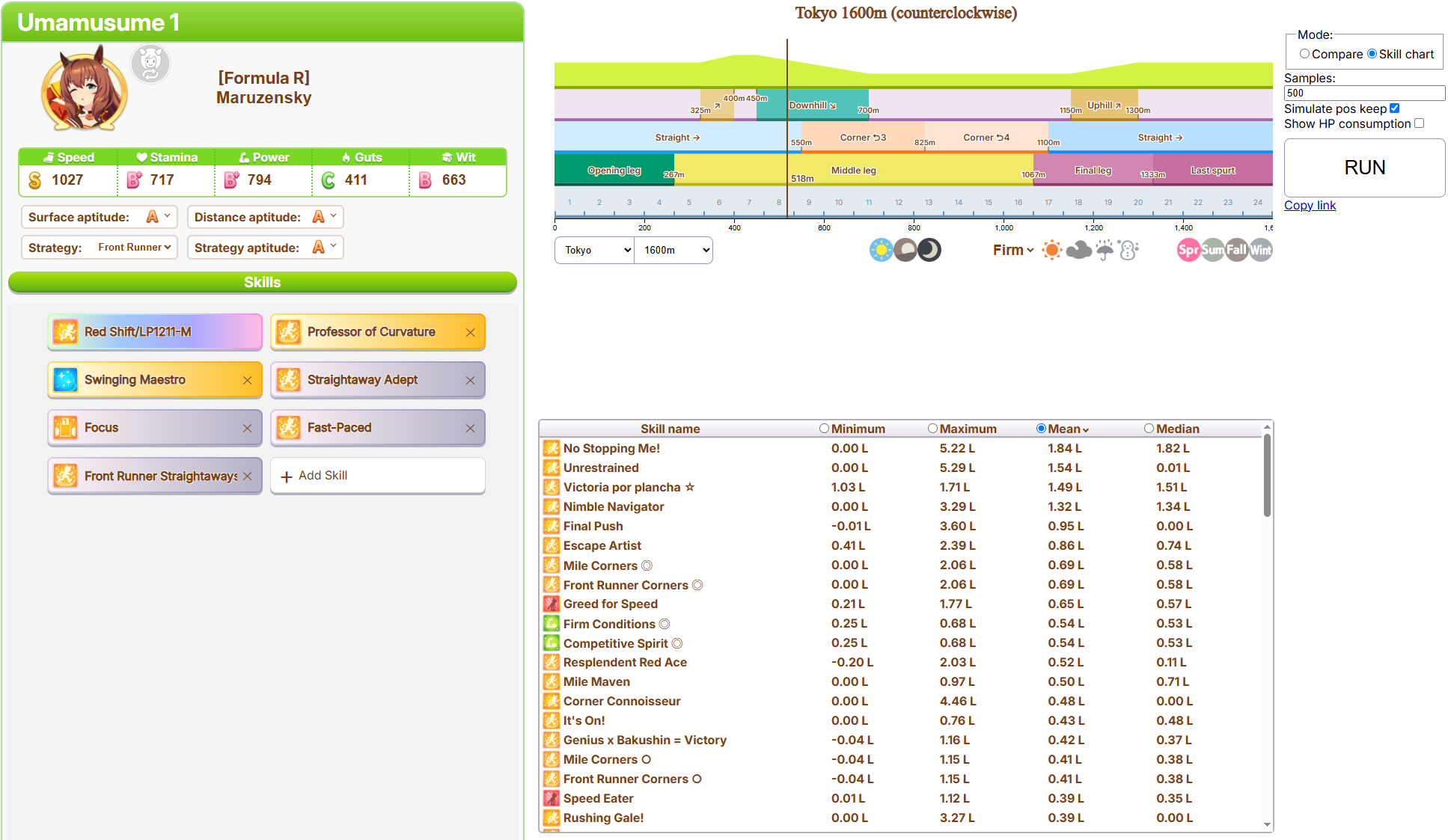Click the Skills section header bar

click(262, 282)
